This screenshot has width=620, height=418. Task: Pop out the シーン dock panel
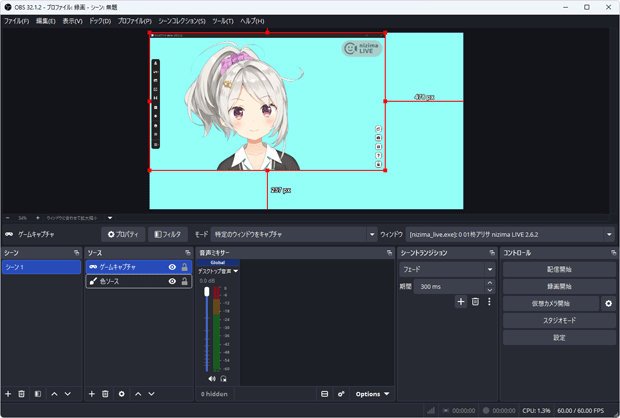[76, 253]
